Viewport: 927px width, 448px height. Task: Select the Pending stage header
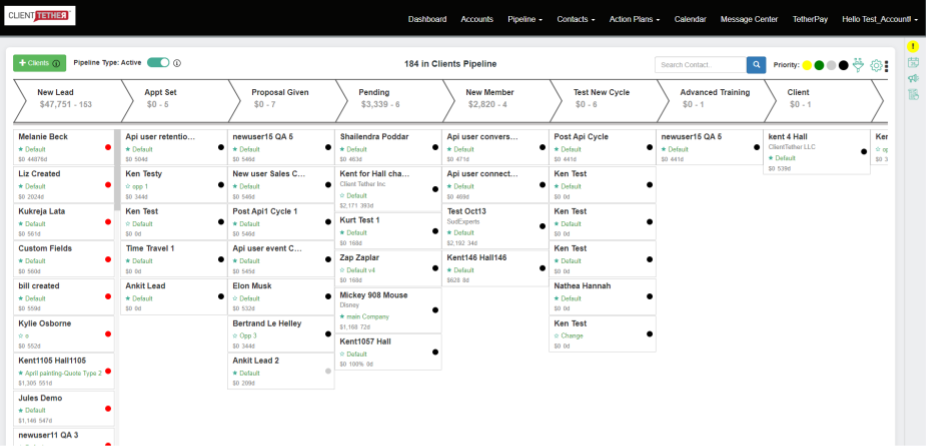[388, 101]
